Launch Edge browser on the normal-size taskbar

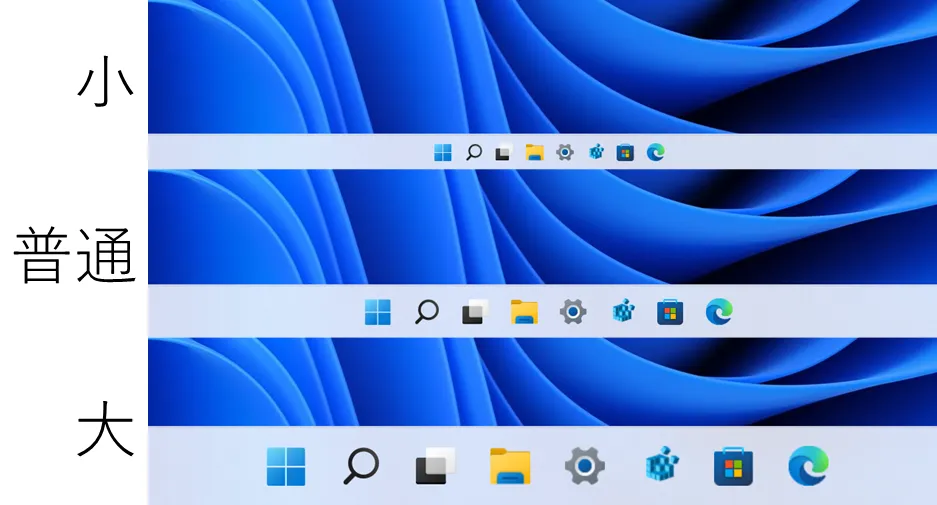coord(719,311)
